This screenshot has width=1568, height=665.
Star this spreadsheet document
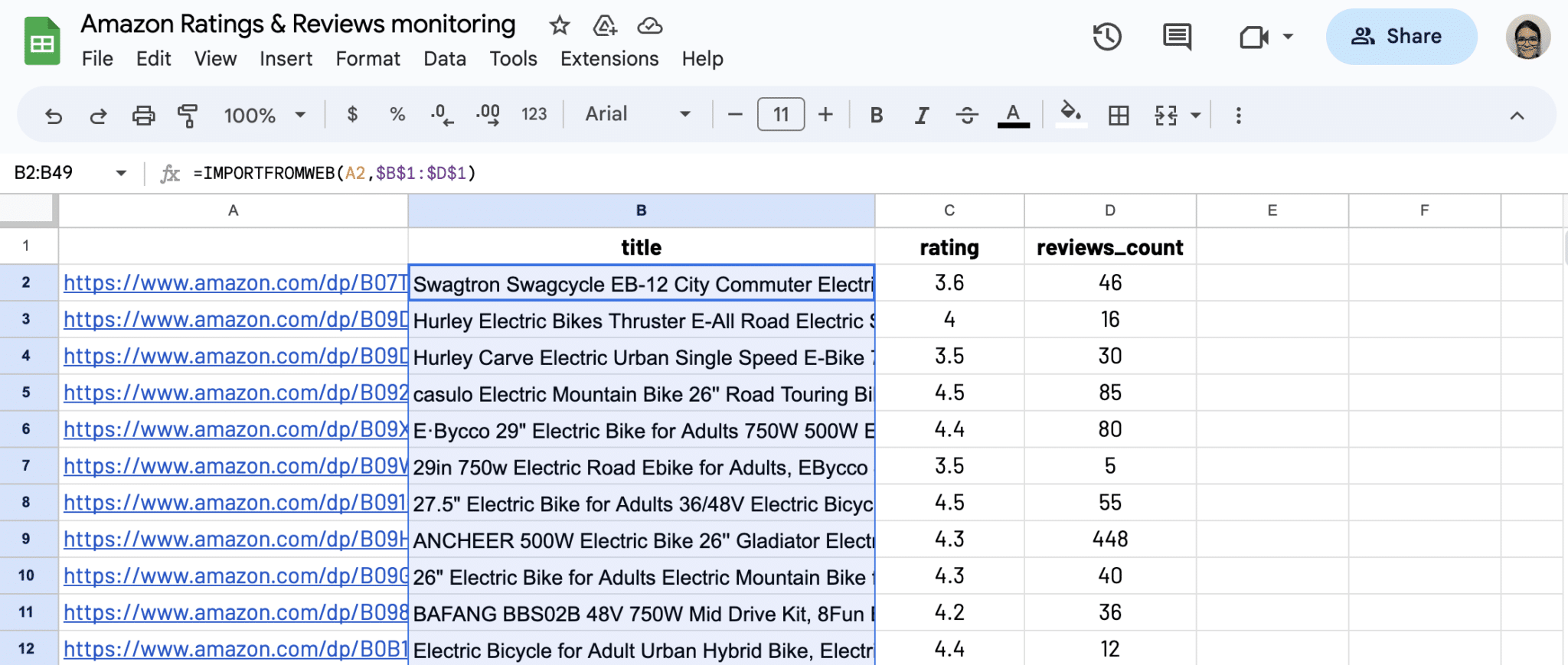click(x=560, y=26)
